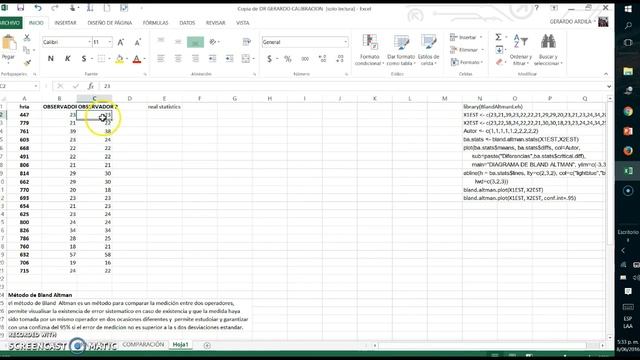Click the fill down arrow icon
The width and height of the screenshot is (640, 360).
[499, 49]
